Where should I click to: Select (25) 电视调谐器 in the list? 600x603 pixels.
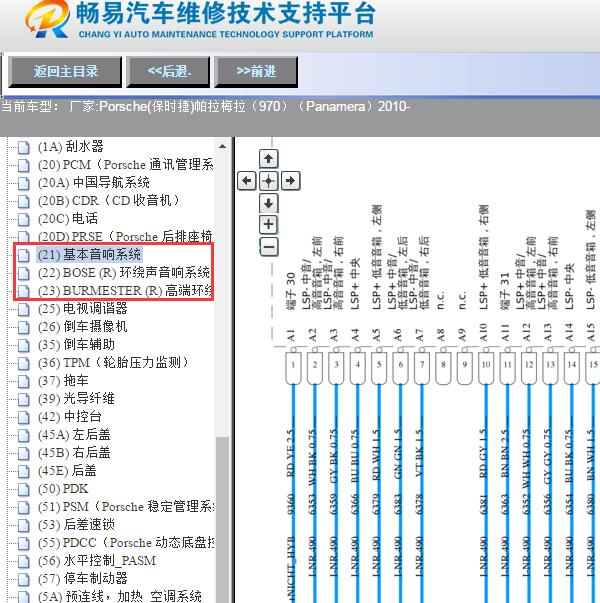point(83,308)
